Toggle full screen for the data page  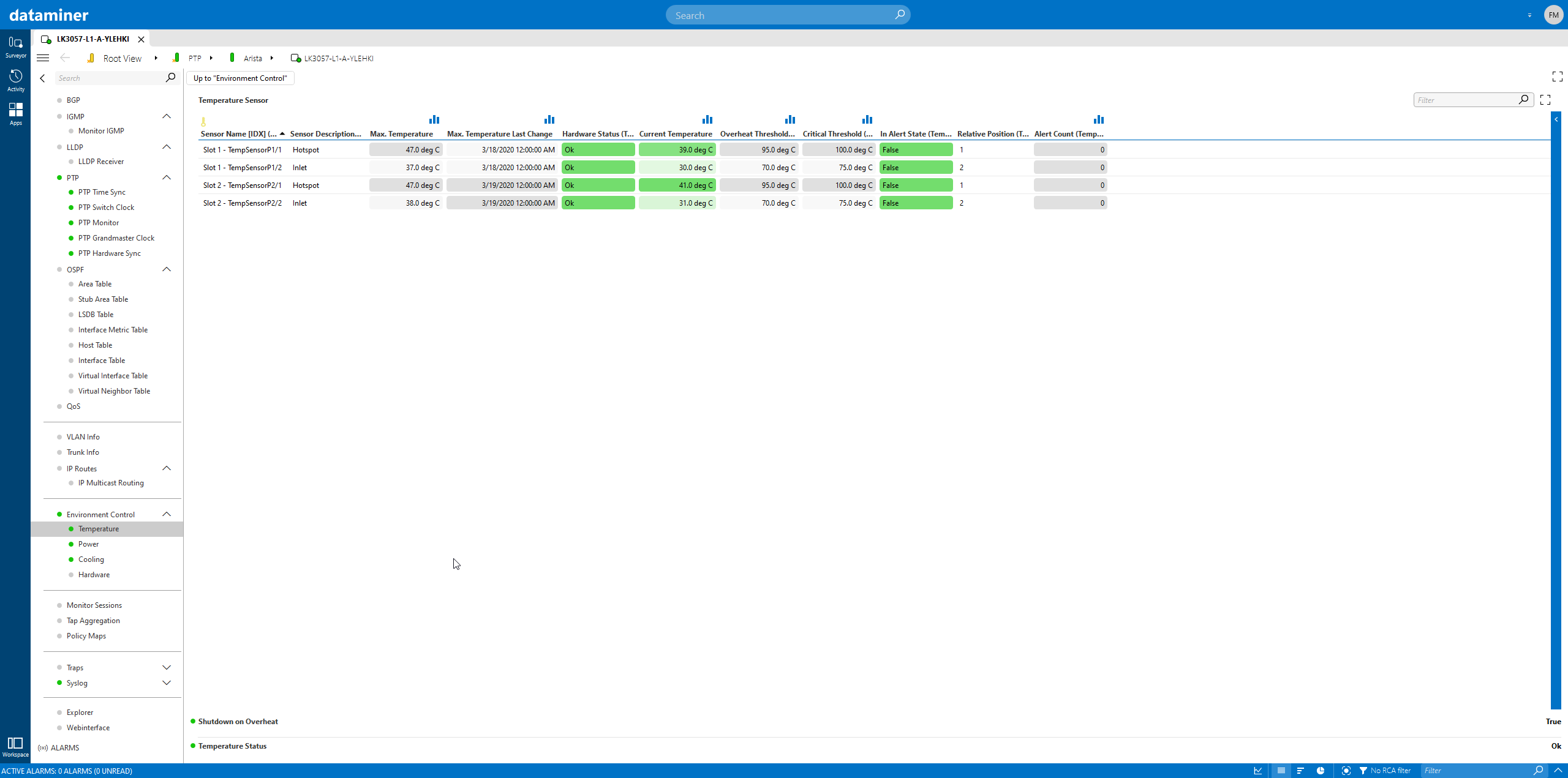click(1557, 77)
